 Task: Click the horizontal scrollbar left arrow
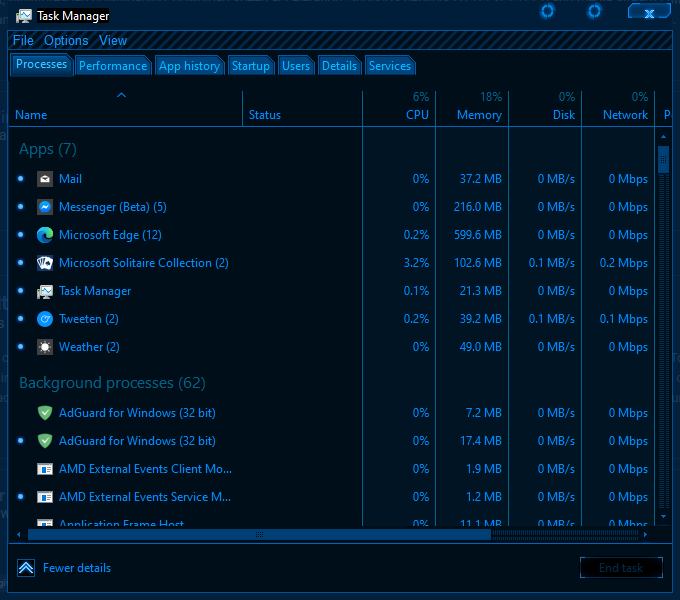[x=19, y=535]
